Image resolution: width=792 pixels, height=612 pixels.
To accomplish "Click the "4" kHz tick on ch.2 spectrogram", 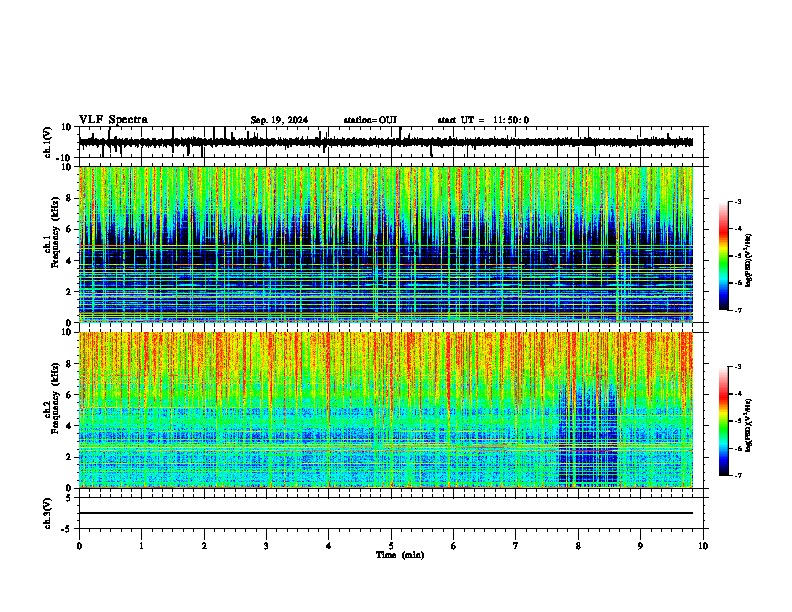I will click(69, 426).
